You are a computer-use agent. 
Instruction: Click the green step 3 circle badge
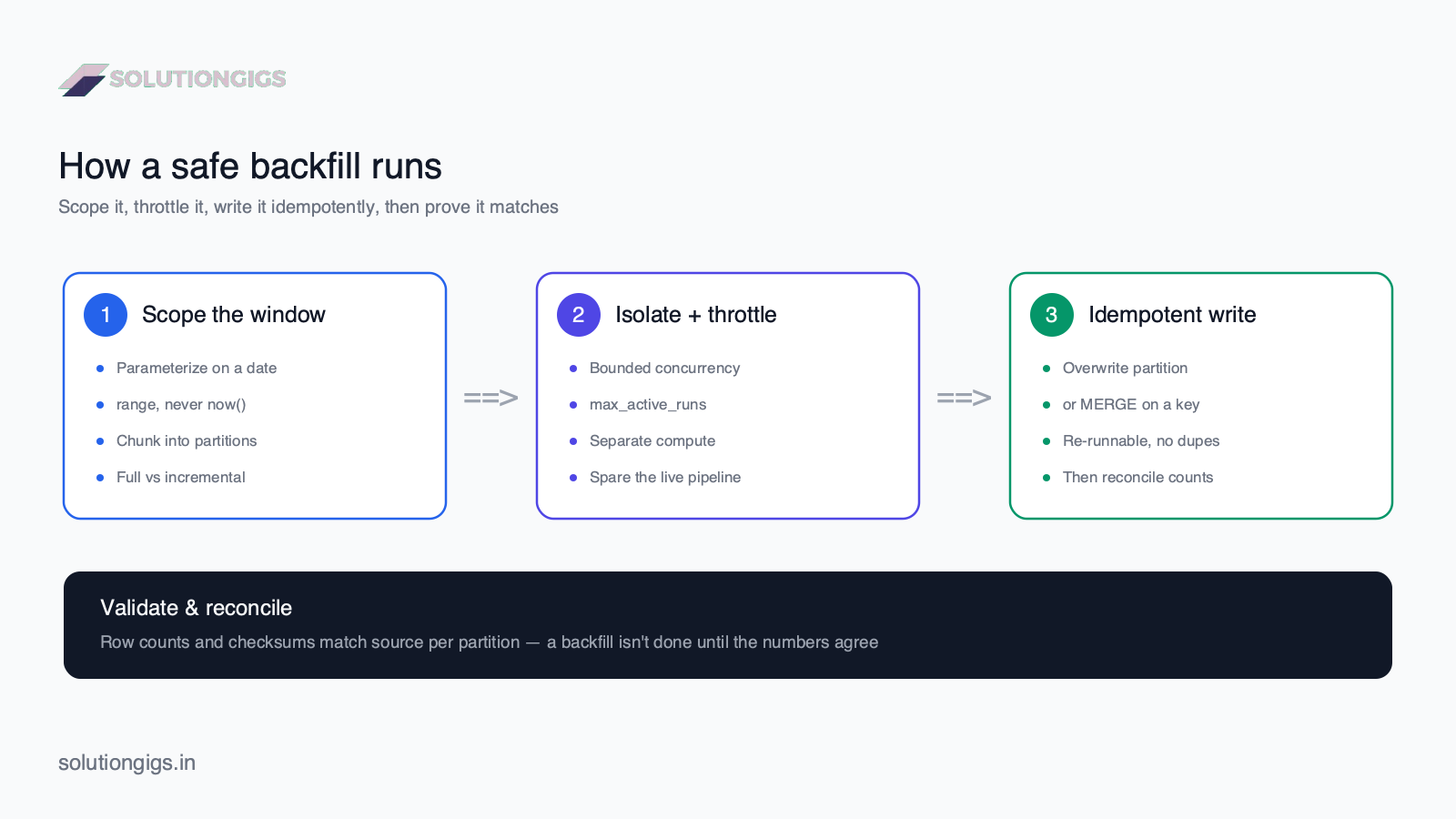coord(1052,315)
